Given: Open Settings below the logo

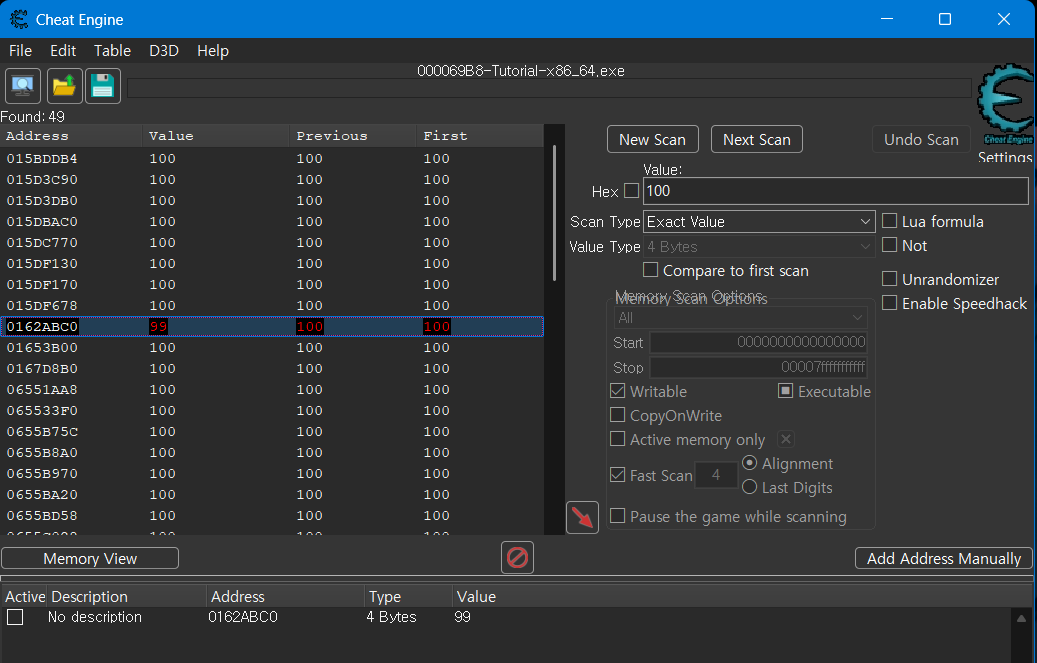Looking at the screenshot, I should (1005, 157).
